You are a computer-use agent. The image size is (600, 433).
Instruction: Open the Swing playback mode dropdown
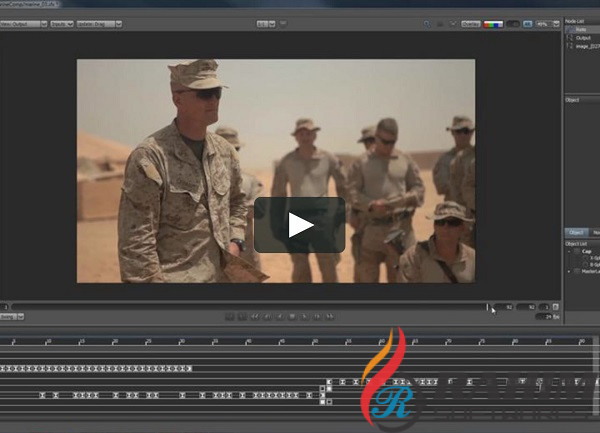coord(11,317)
